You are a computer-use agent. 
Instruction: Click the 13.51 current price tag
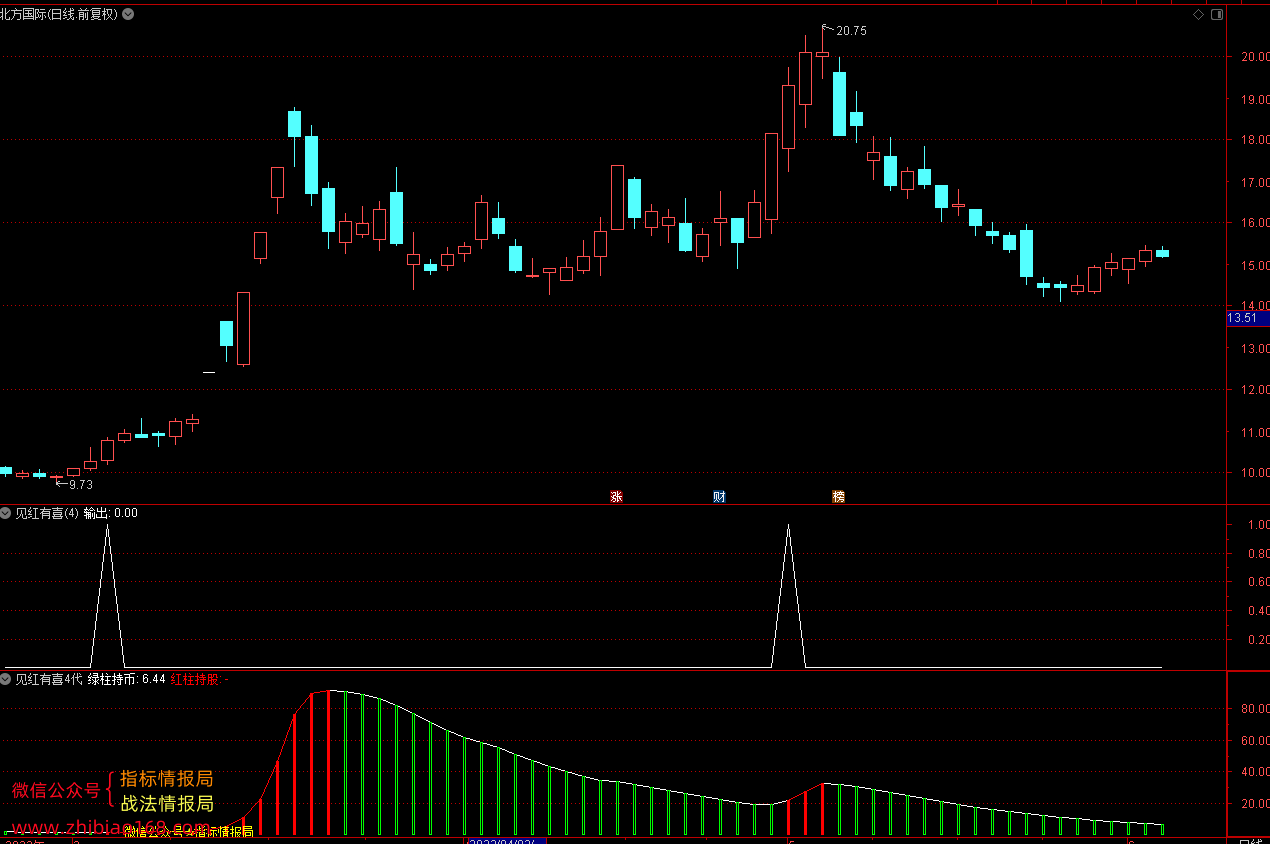(x=1248, y=318)
